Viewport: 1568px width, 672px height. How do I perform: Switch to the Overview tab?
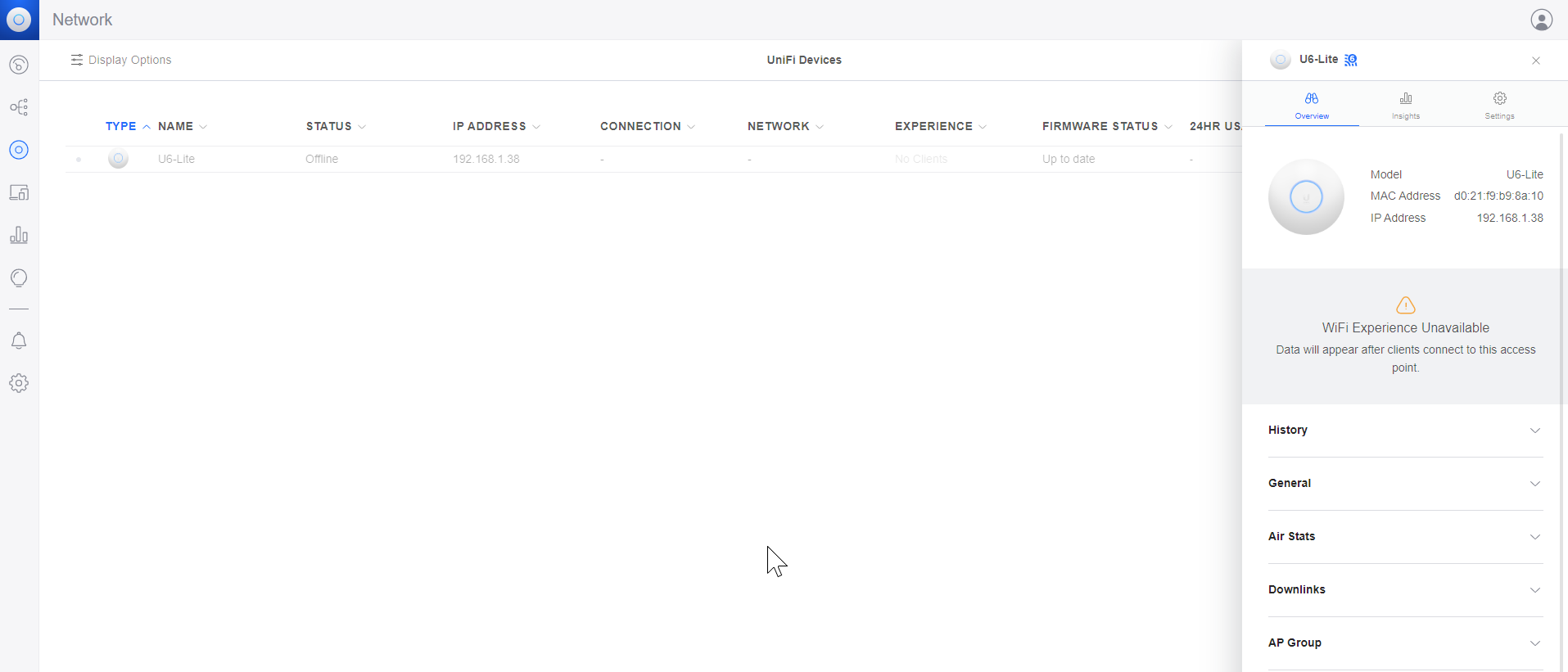(x=1312, y=106)
